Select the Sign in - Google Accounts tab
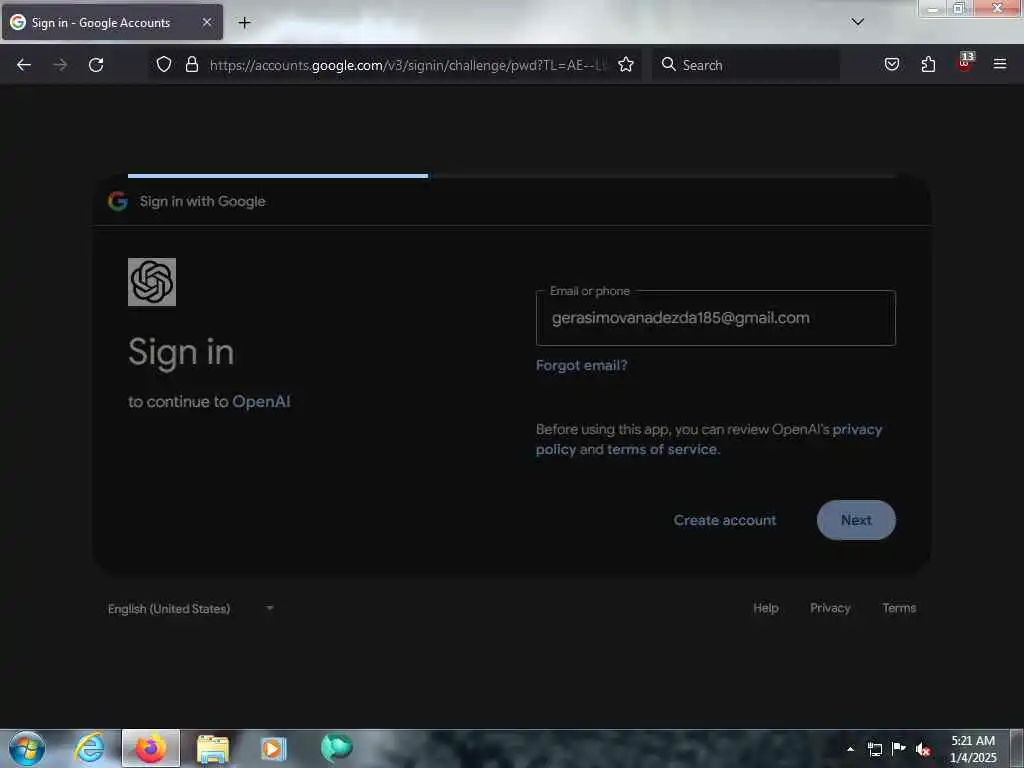The image size is (1024, 768). coord(112,22)
